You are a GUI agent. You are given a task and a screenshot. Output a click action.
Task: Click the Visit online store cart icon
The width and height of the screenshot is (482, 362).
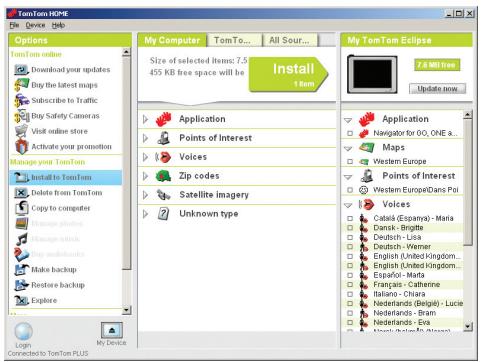(22, 131)
